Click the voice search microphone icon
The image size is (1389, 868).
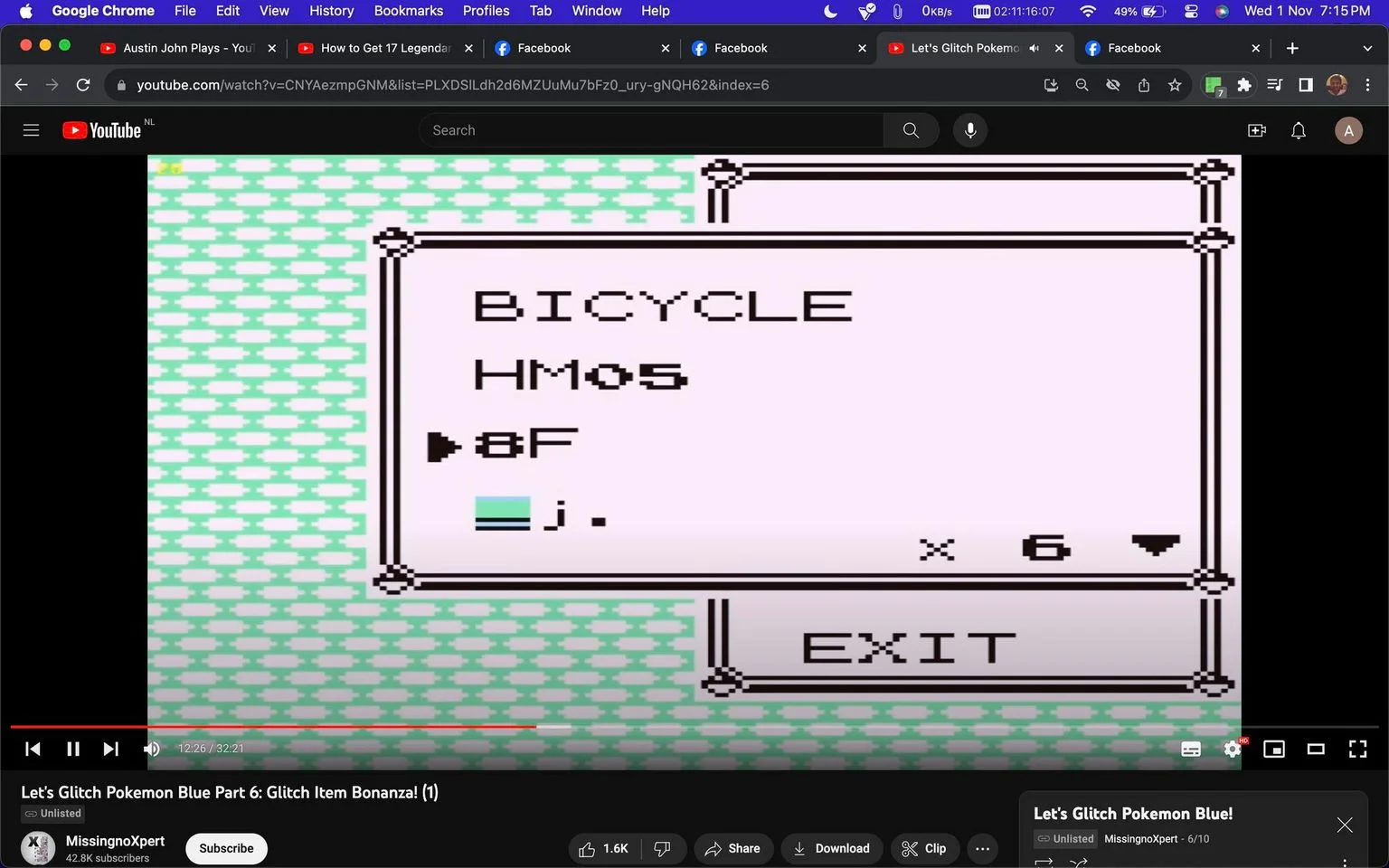970,130
